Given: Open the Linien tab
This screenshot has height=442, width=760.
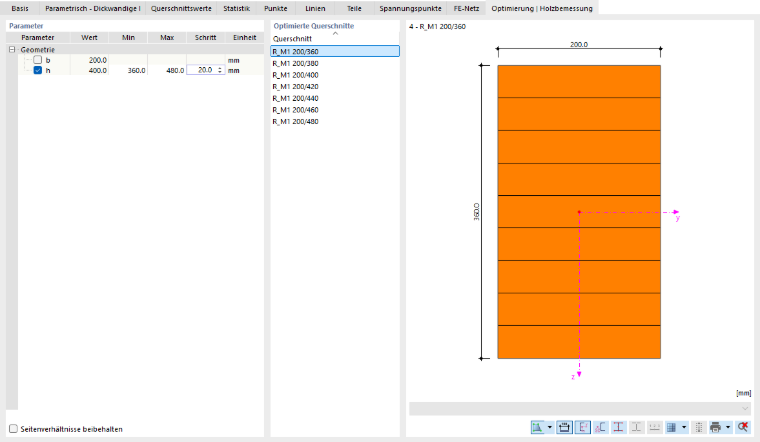Looking at the screenshot, I should pos(315,8).
